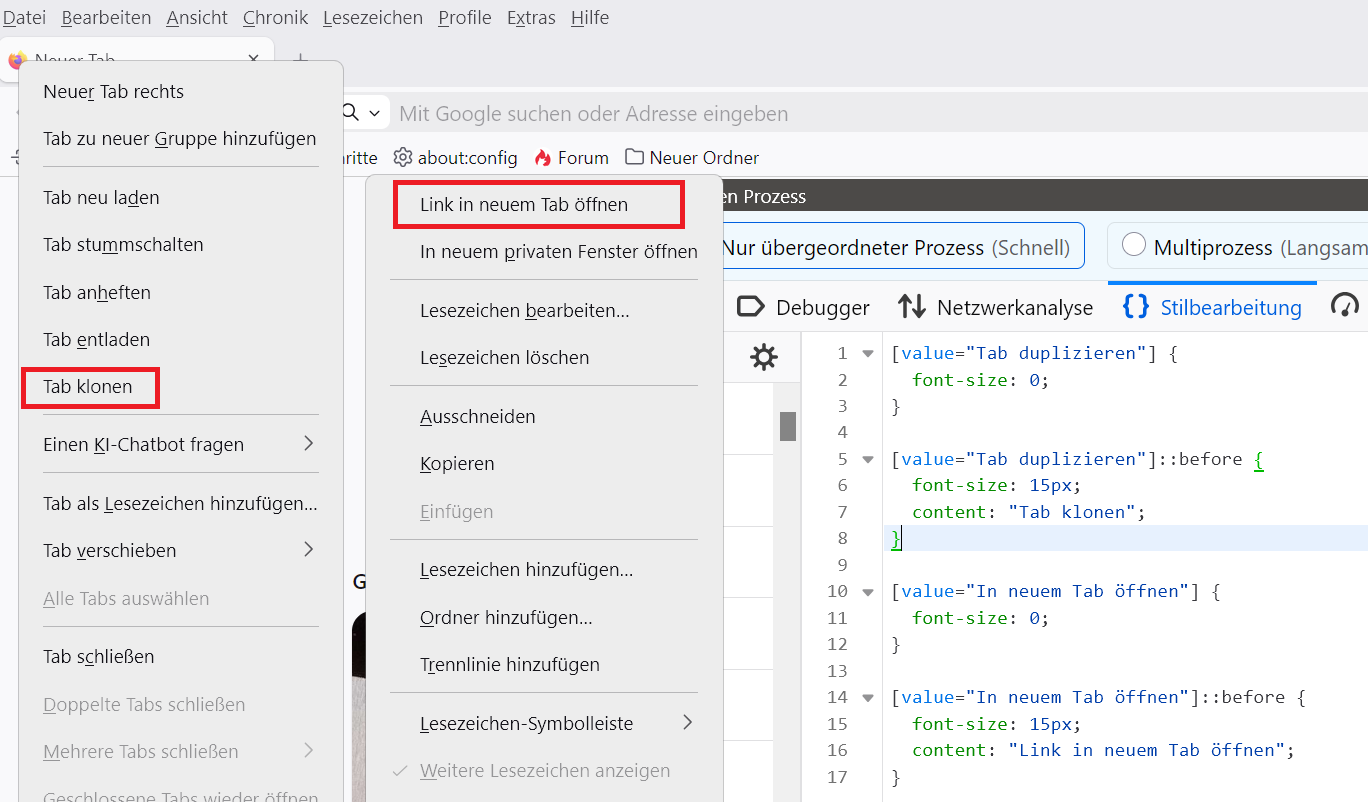Collapse the CSS rule on line 1

click(x=867, y=353)
